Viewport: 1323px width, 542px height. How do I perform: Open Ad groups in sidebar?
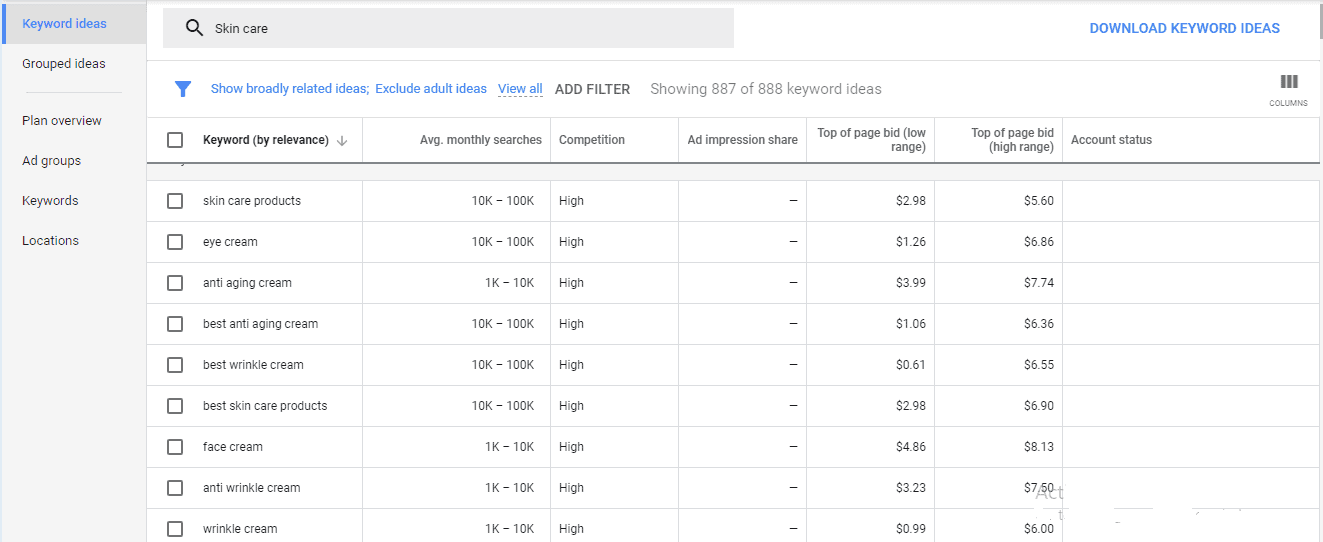51,160
